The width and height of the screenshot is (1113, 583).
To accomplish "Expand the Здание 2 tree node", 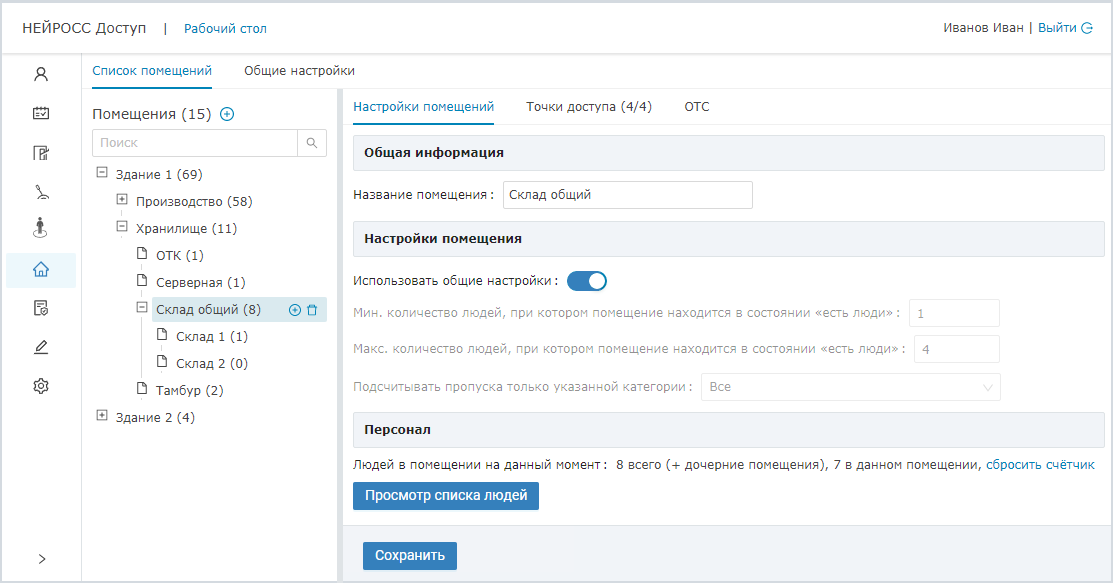I will tap(102, 416).
